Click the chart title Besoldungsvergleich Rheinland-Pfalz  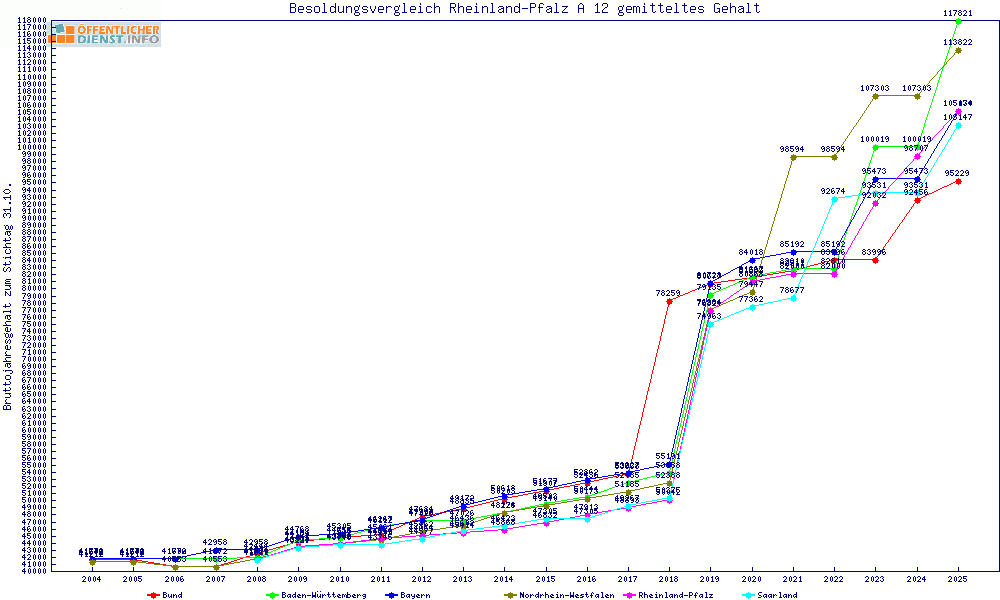coord(524,9)
